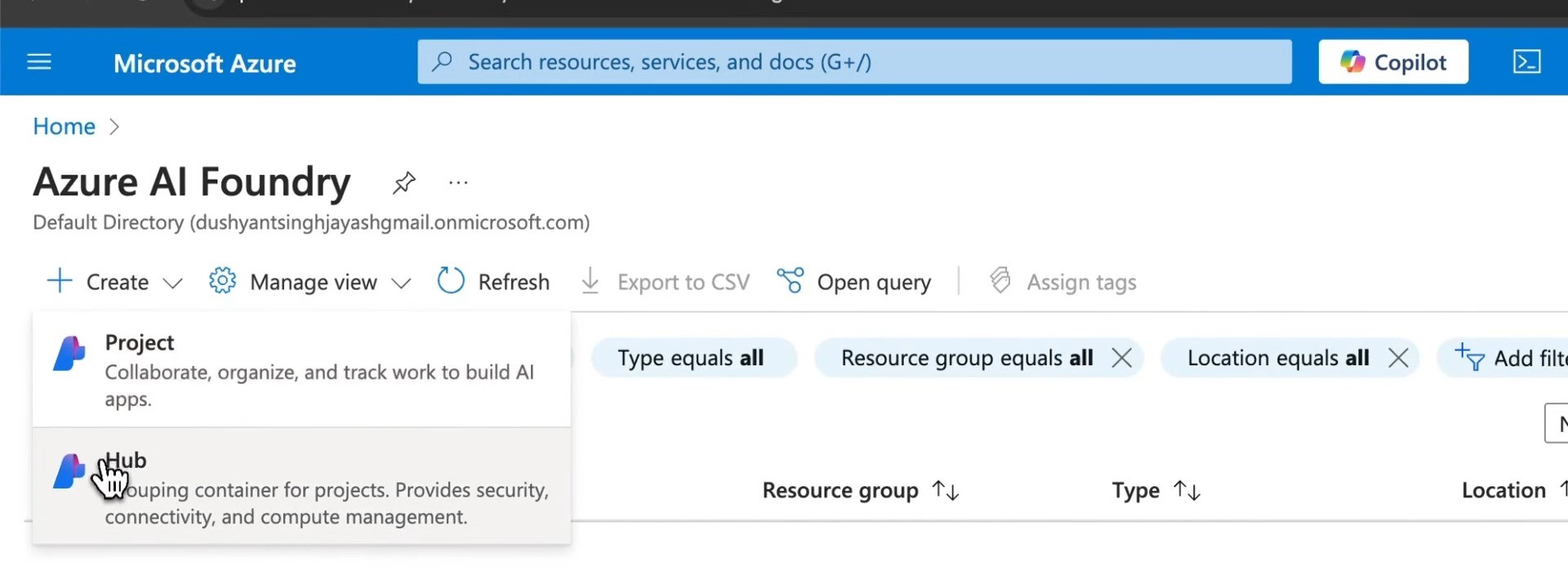Click the Copilot colorful logo icon
The width and height of the screenshot is (1568, 571).
click(x=1352, y=61)
